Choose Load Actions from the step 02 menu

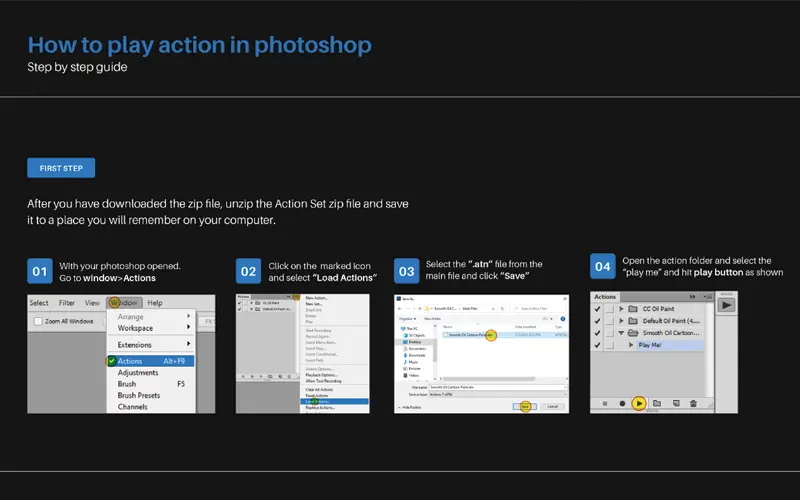click(x=334, y=402)
